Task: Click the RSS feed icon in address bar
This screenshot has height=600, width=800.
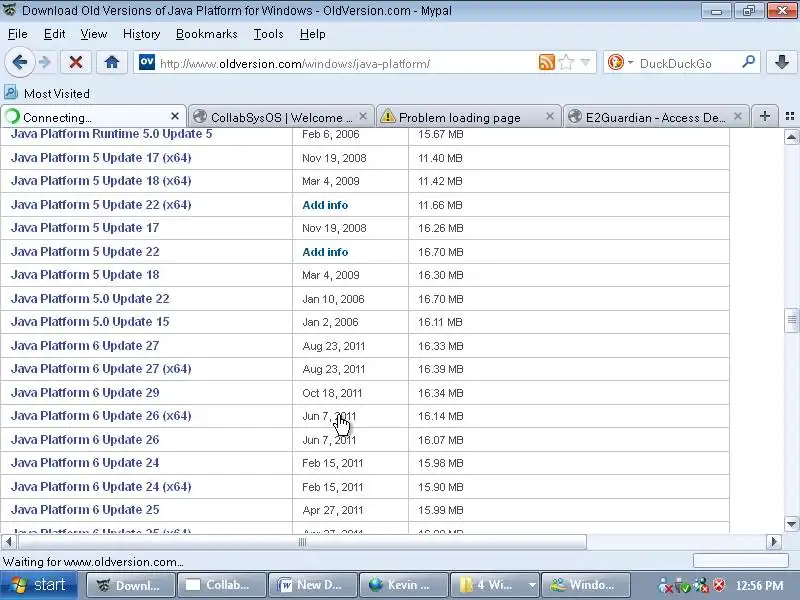Action: click(546, 62)
